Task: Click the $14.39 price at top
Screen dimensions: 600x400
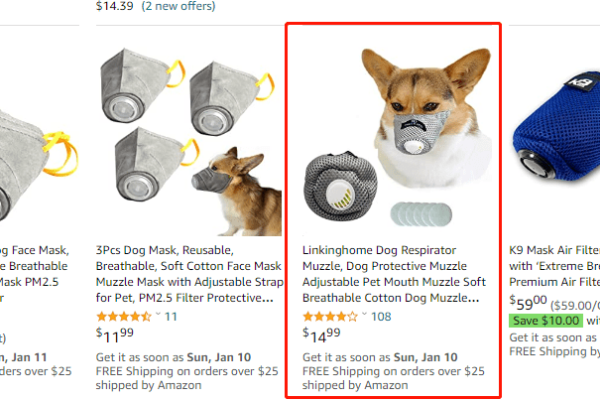Action: pyautogui.click(x=114, y=6)
